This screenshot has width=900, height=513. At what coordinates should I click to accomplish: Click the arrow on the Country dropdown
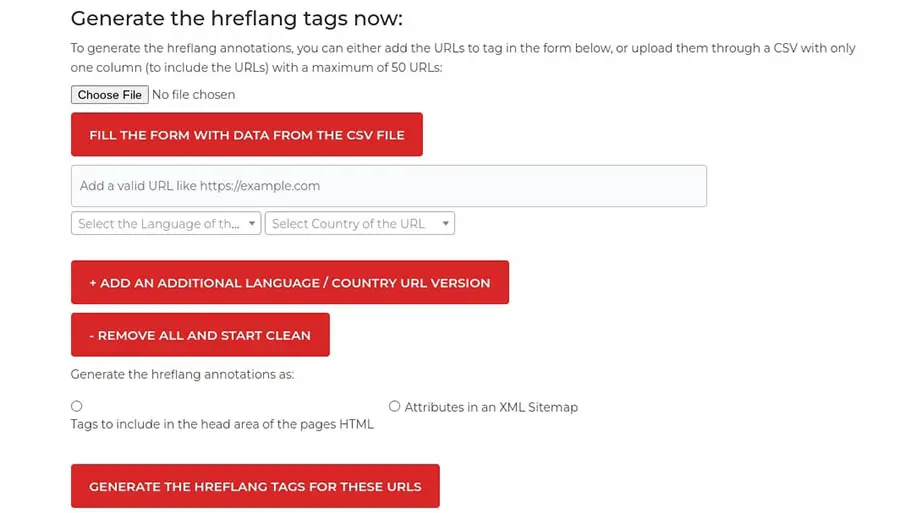[446, 224]
